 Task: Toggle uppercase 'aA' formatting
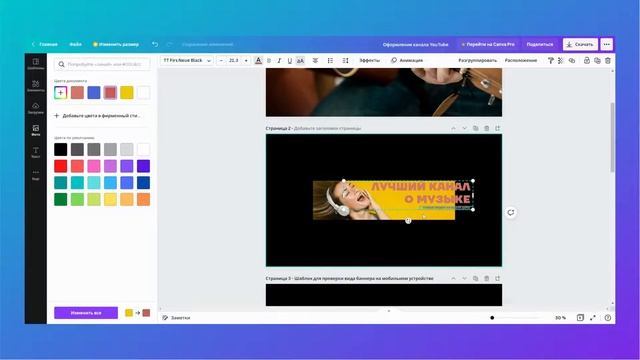coord(300,60)
